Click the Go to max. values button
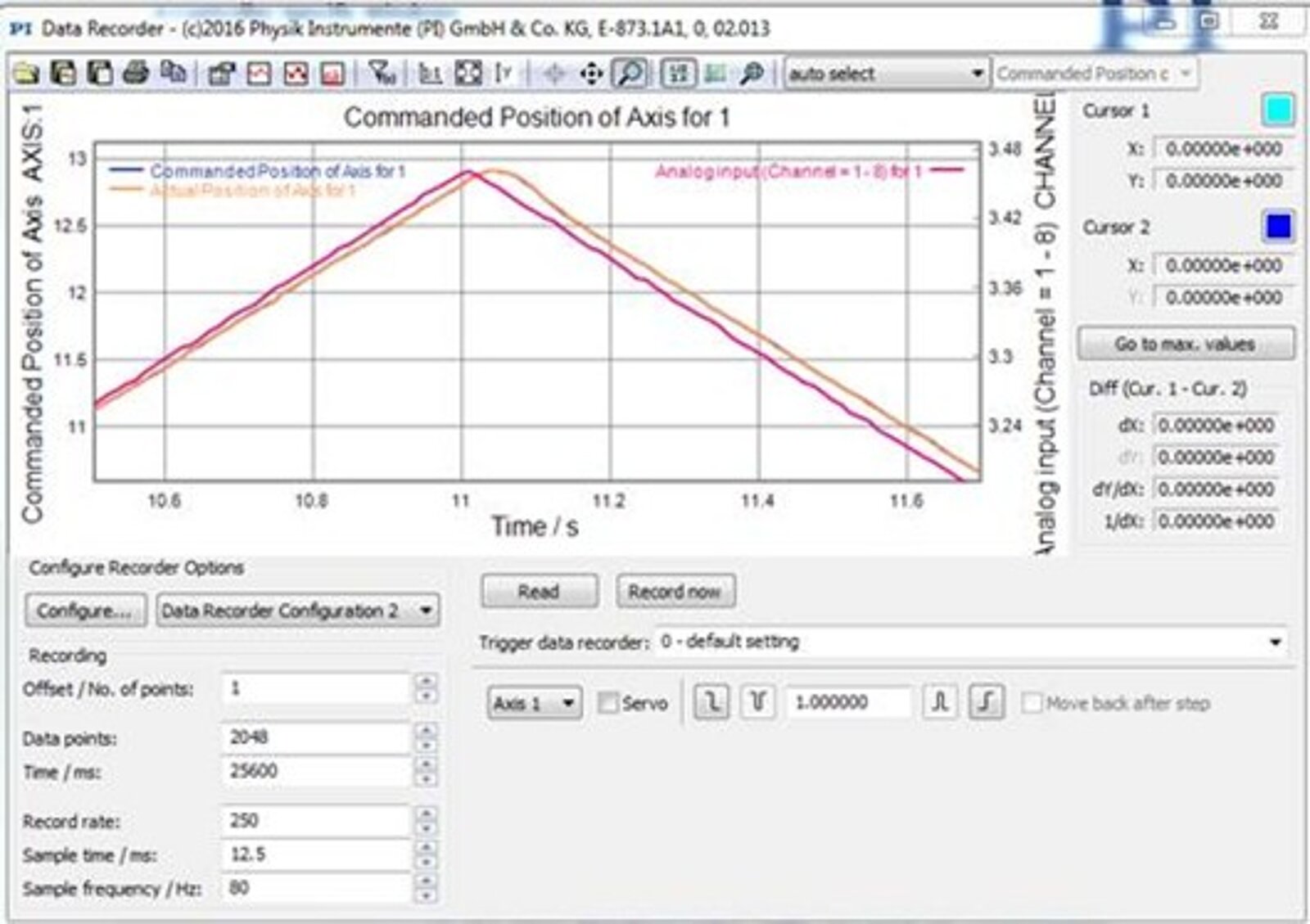Screen dimensions: 1310x924 1185,344
